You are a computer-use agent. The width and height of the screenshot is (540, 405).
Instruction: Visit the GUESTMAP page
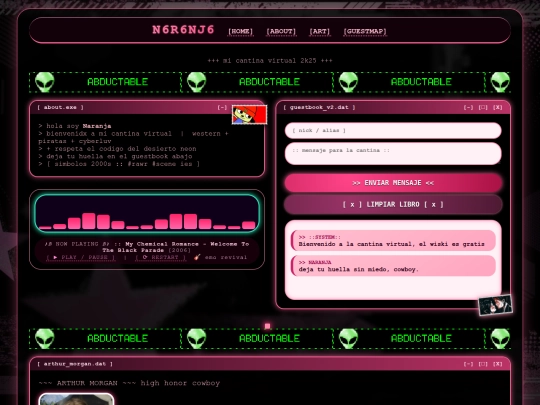[365, 31]
